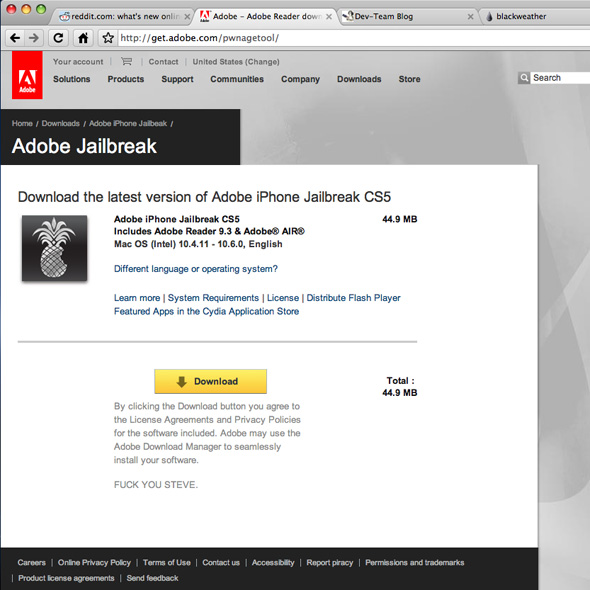This screenshot has width=590, height=590.
Task: Open the Contact link in header
Action: pos(163,62)
